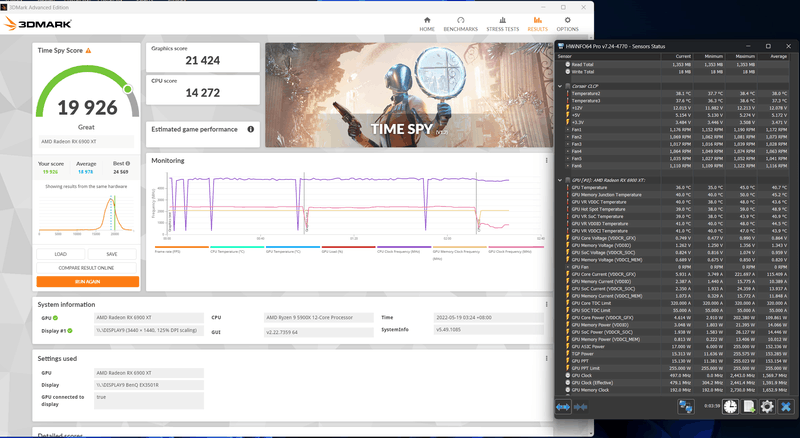This screenshot has height=438, width=800.
Task: Toggle GPU Load (%) legend series
Action: (x=348, y=249)
